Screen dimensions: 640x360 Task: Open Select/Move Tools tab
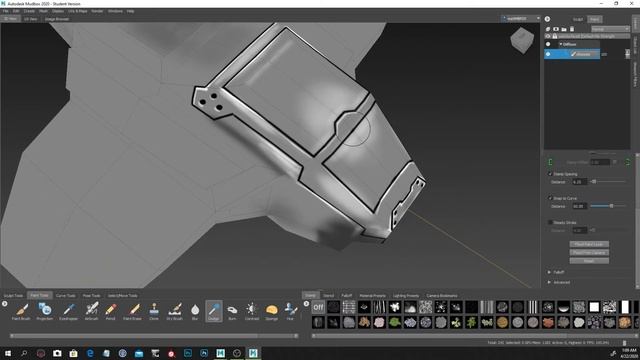[122, 296]
